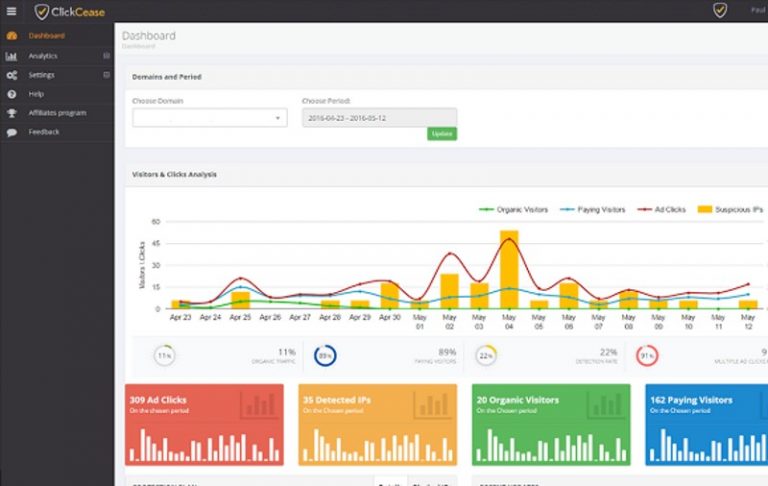Toggle Suspicious IPs yellow legend swatch
This screenshot has height=486, width=768.
(705, 210)
